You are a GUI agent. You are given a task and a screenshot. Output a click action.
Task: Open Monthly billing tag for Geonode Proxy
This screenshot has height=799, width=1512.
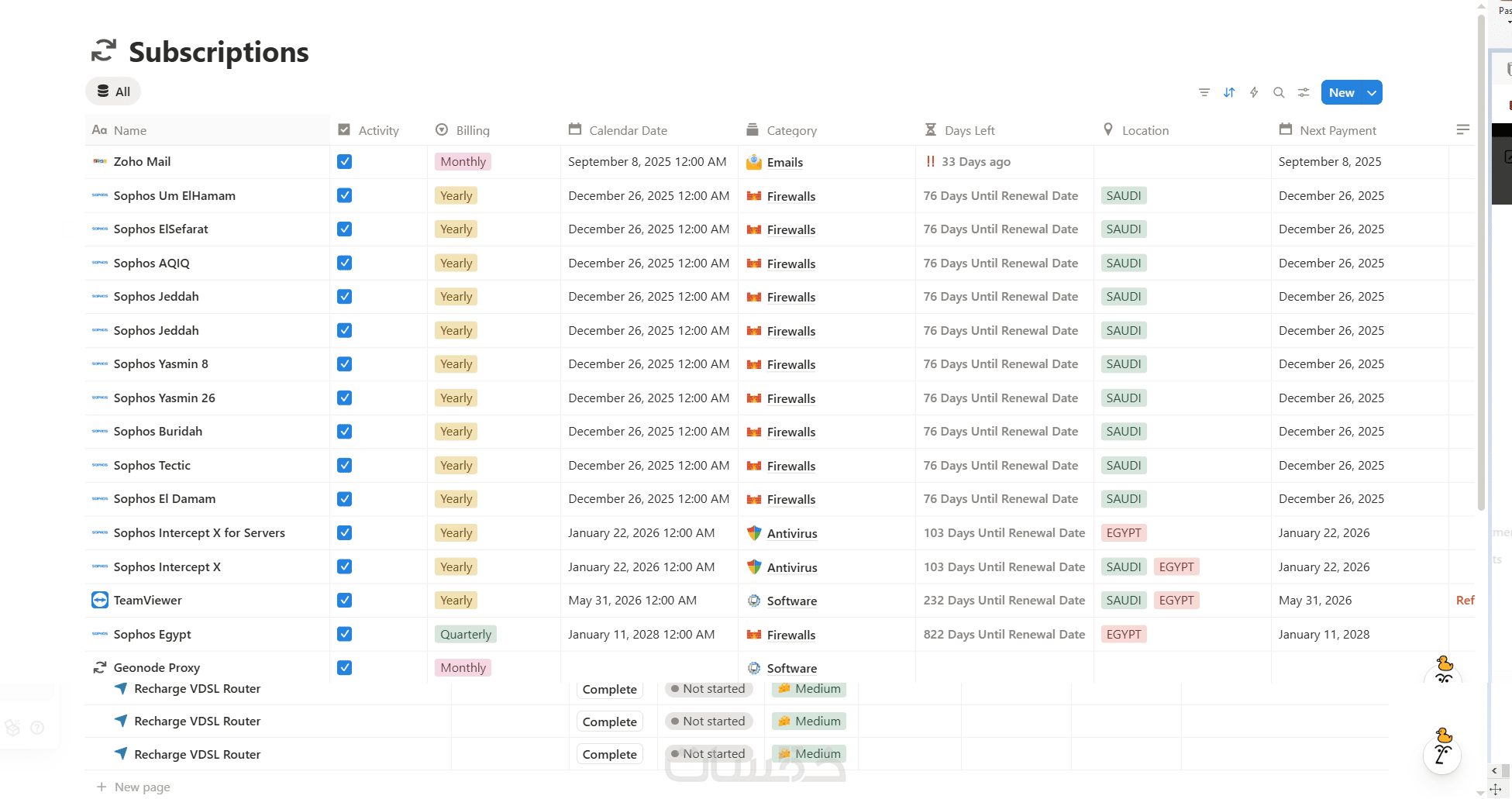463,667
